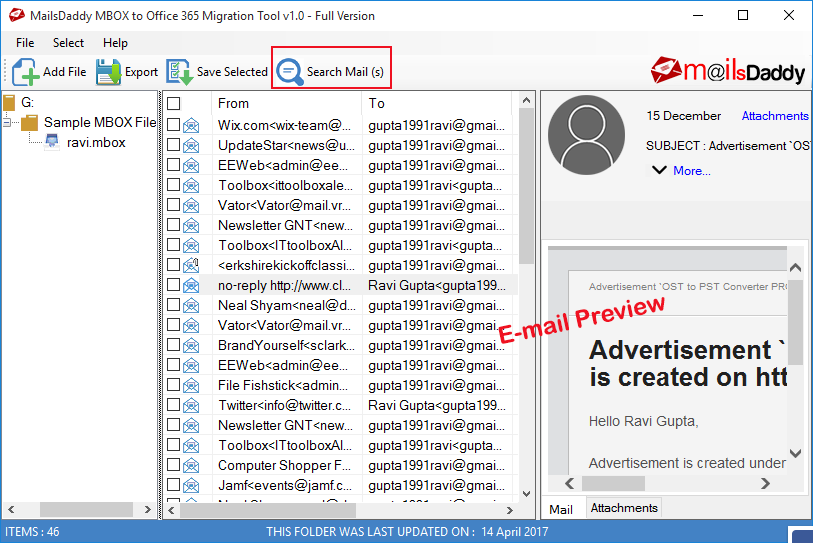Check the Twitter mail checkbox
Screen dimensions: 813x543
pos(174,405)
